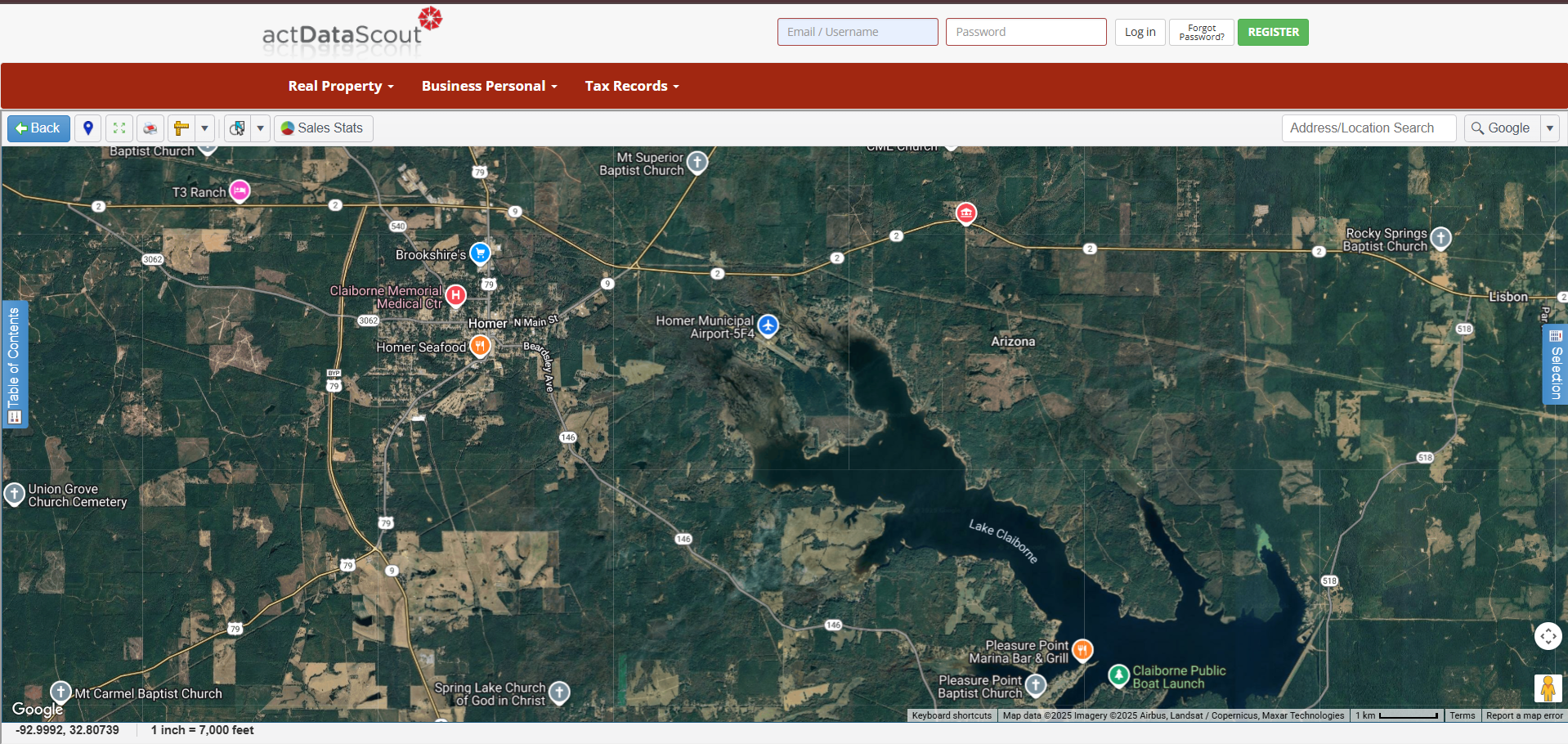The width and height of the screenshot is (1568, 744).
Task: Select the location pin tool
Action: click(x=87, y=128)
